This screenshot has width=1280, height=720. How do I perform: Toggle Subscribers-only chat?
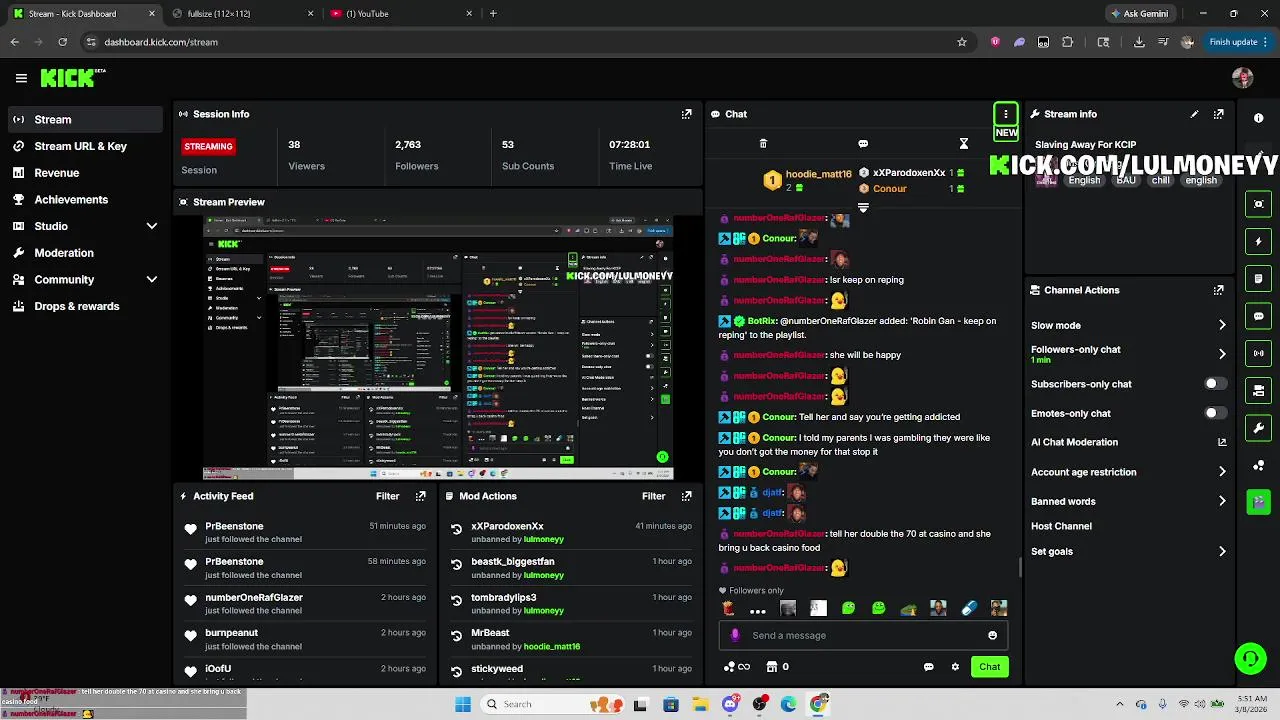pyautogui.click(x=1215, y=384)
